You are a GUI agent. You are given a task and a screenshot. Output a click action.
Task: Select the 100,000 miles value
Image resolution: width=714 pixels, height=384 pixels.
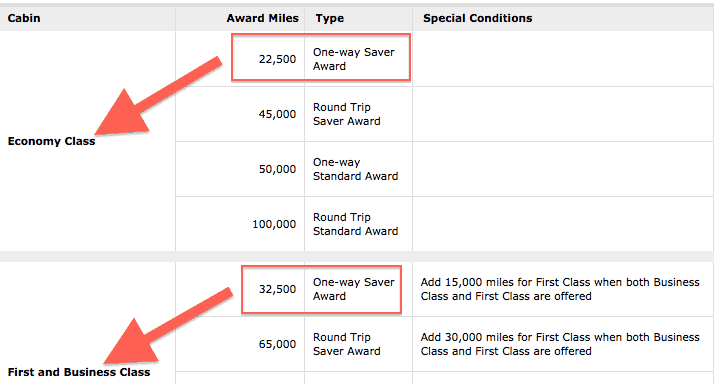pyautogui.click(x=274, y=224)
